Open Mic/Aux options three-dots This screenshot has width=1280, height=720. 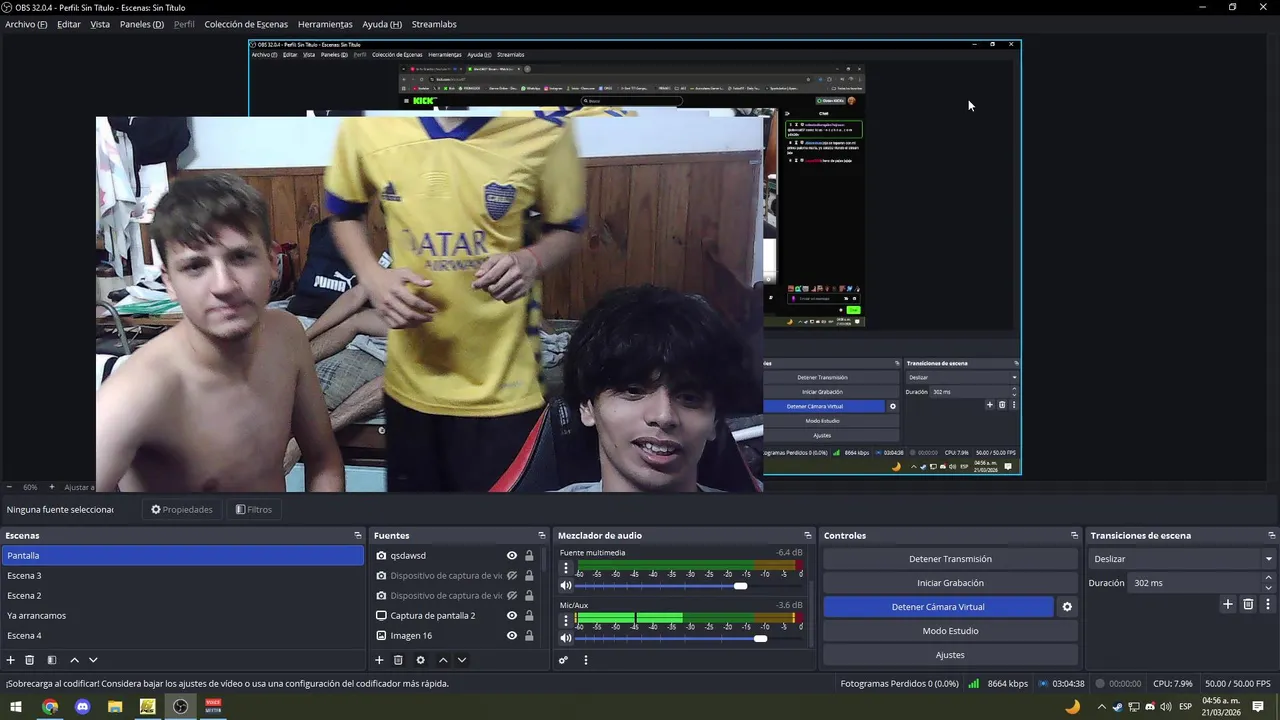[x=566, y=620]
